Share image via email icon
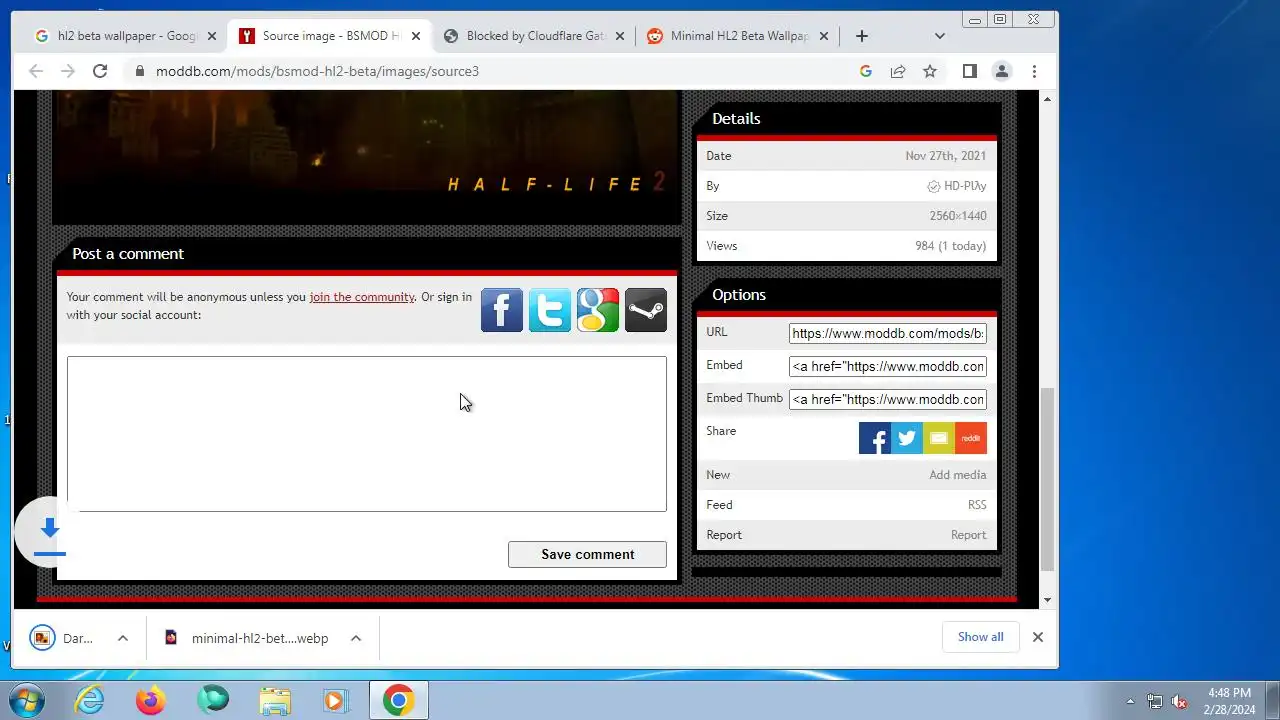 [939, 438]
